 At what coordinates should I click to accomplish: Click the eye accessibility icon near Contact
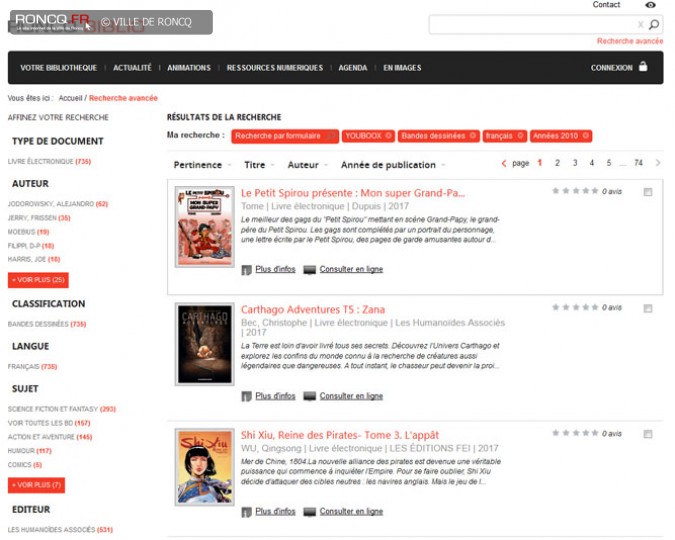coord(650,5)
